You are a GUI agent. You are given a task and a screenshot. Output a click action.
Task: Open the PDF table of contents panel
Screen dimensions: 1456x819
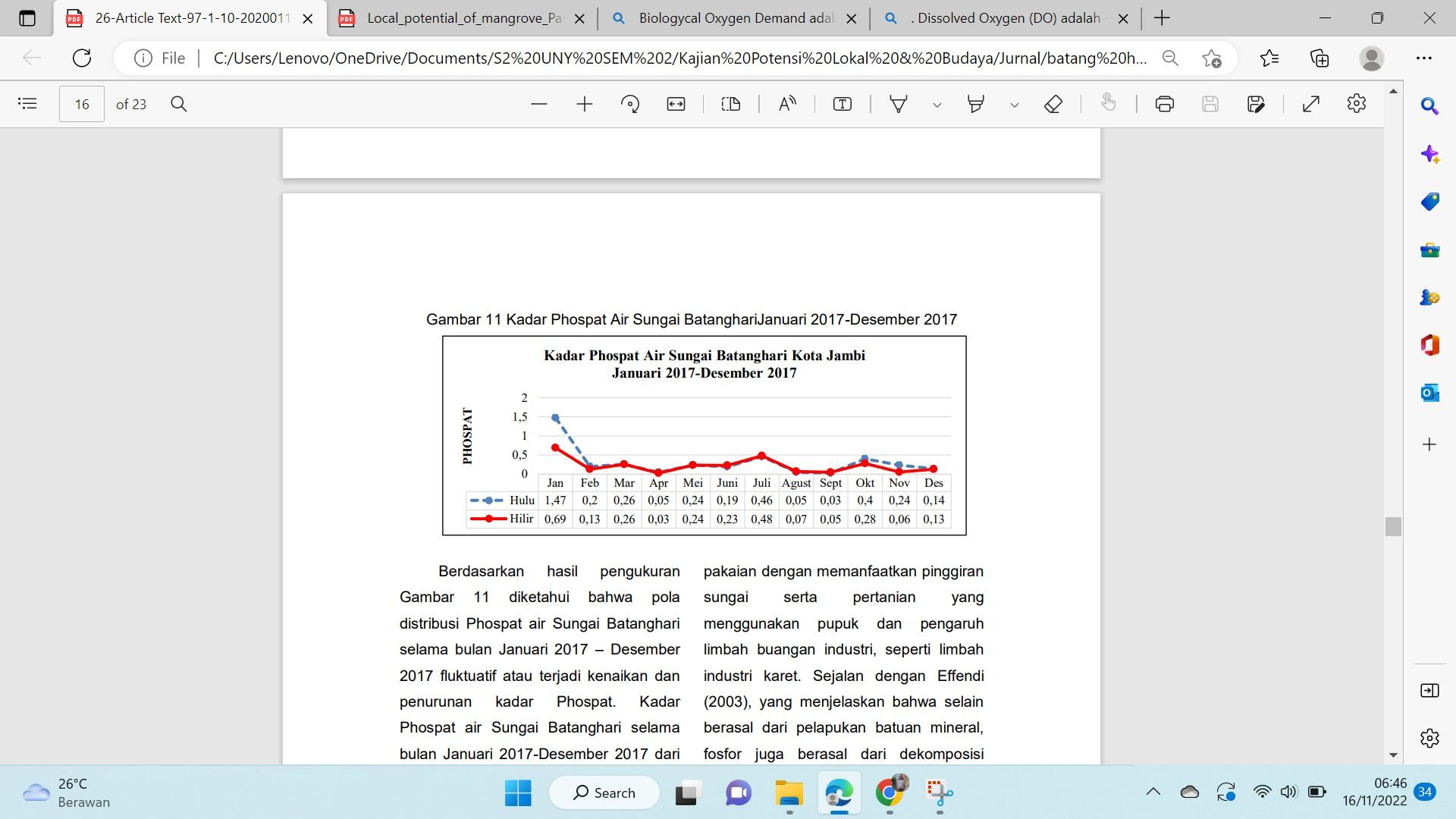click(27, 104)
